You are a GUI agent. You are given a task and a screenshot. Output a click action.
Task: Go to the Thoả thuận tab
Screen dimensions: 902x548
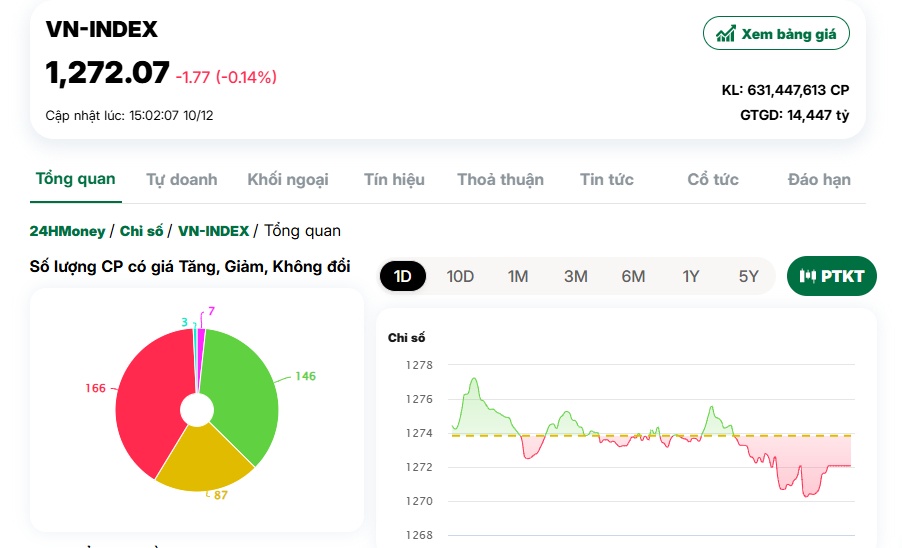(500, 180)
